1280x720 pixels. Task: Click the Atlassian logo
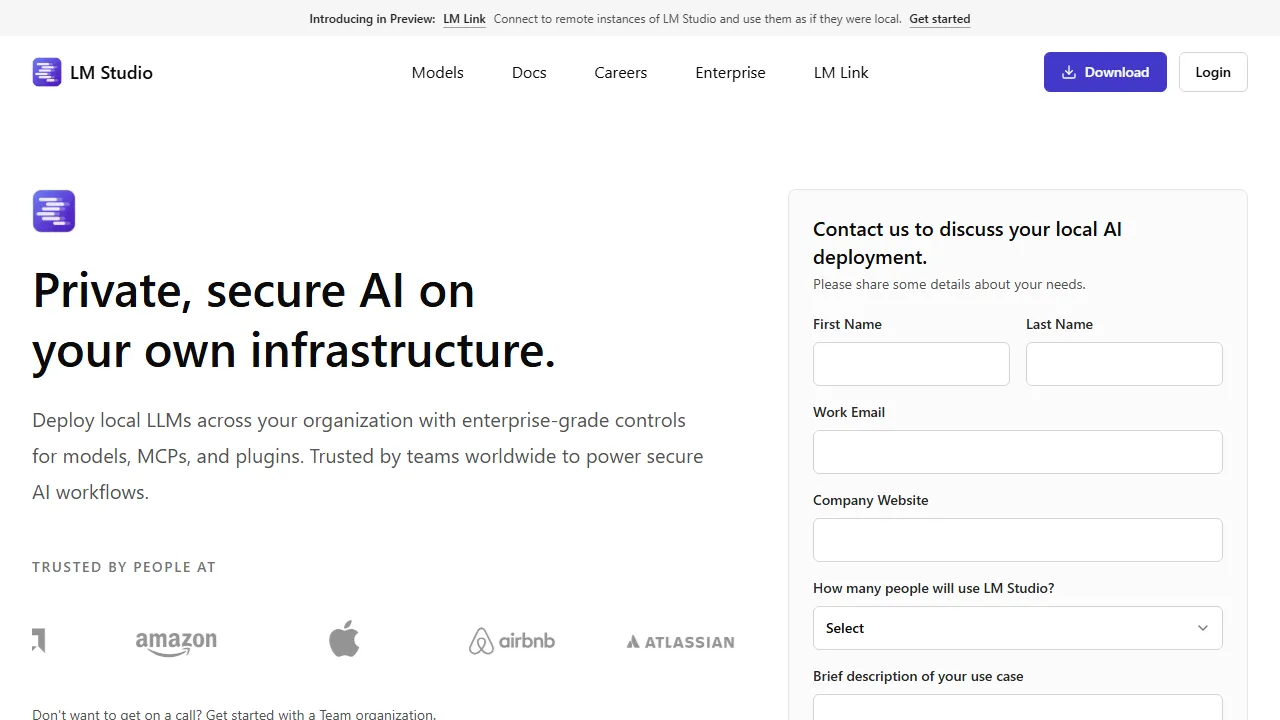click(x=681, y=642)
